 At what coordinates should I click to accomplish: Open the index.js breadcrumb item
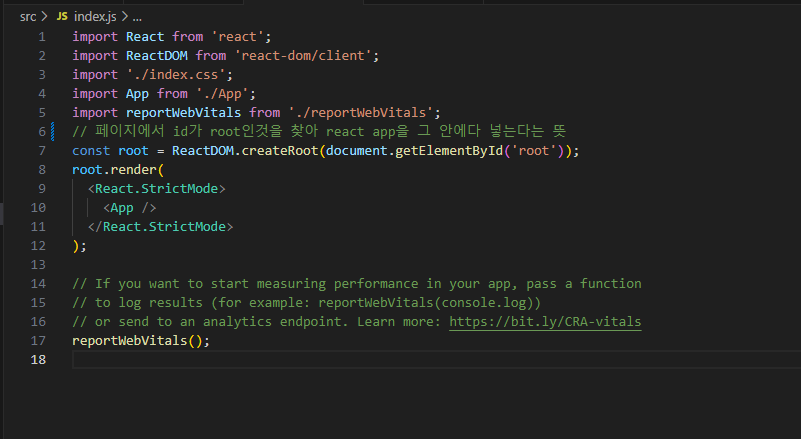coord(95,17)
